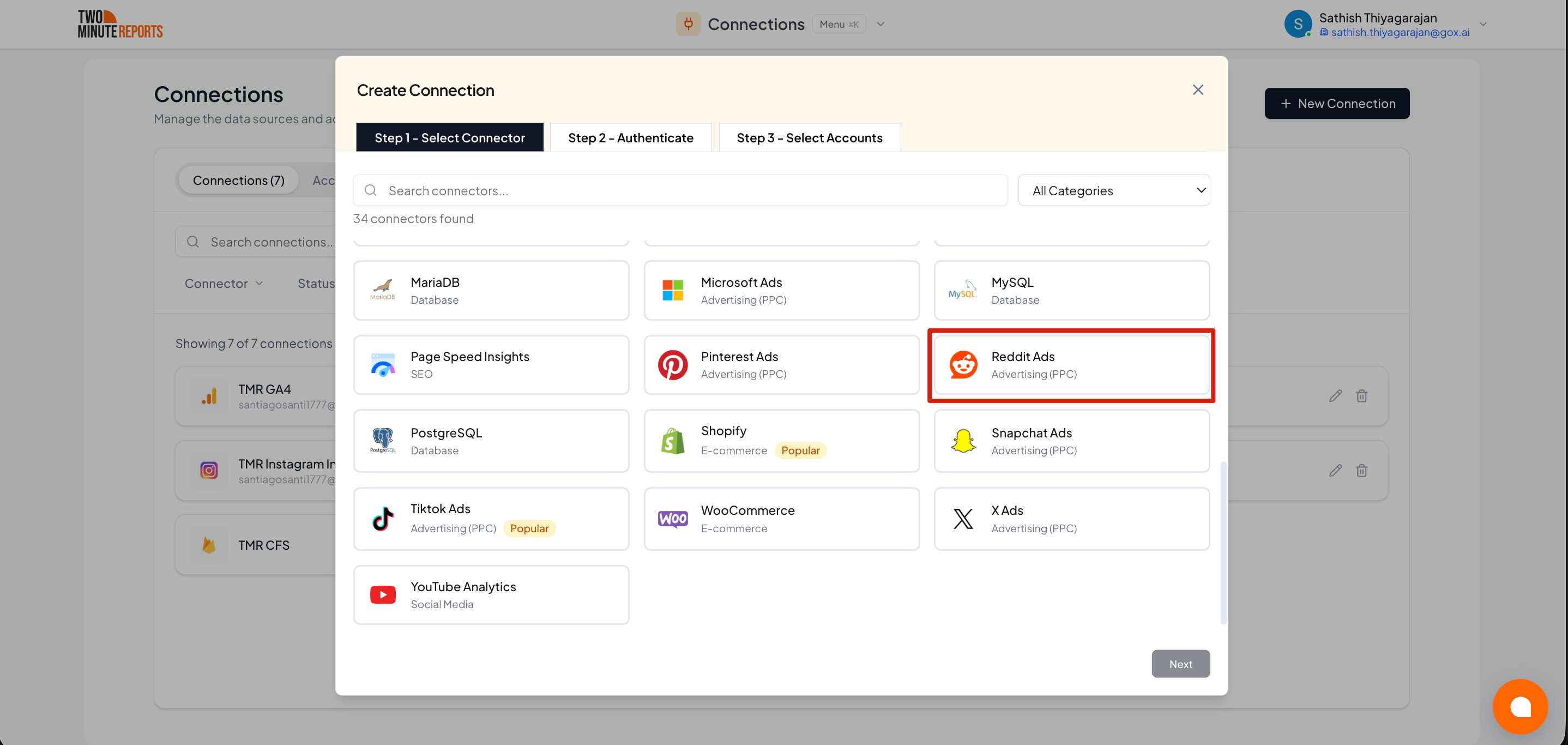Click the user avatar with letter S
Screen dimensions: 1568x745
point(1298,24)
